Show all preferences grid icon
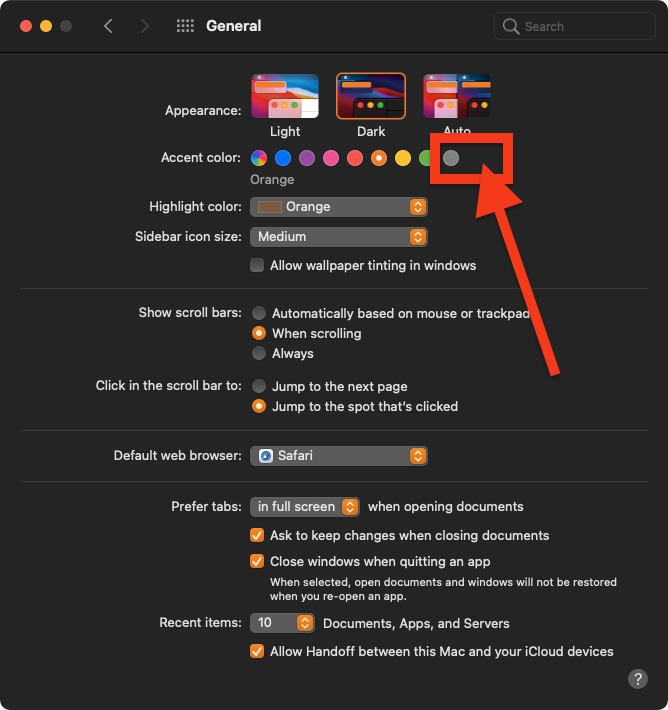The image size is (668, 710). [x=185, y=26]
